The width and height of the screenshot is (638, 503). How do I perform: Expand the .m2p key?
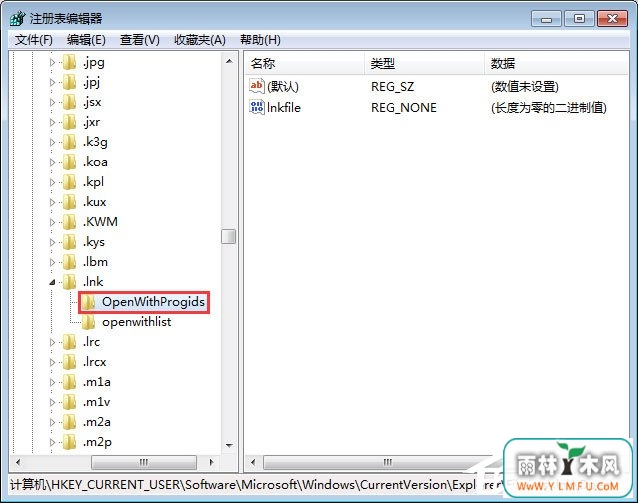point(52,442)
